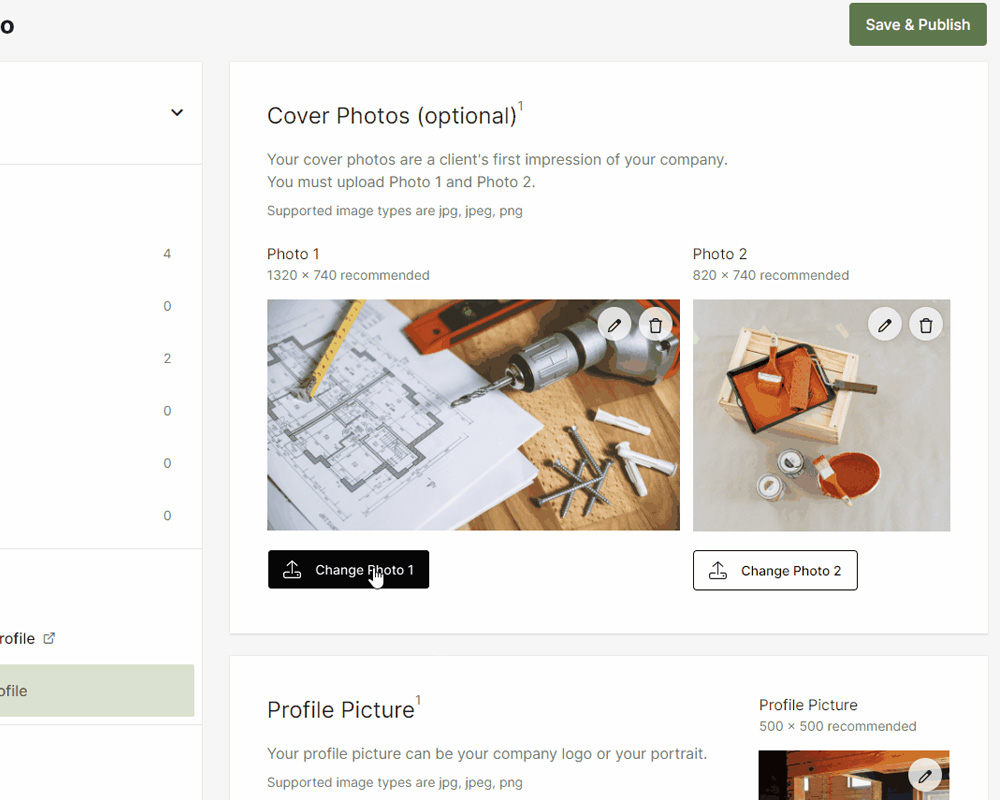Select the highlighted profile item in sidebar
Image resolution: width=1000 pixels, height=800 pixels.
pyautogui.click(x=97, y=691)
